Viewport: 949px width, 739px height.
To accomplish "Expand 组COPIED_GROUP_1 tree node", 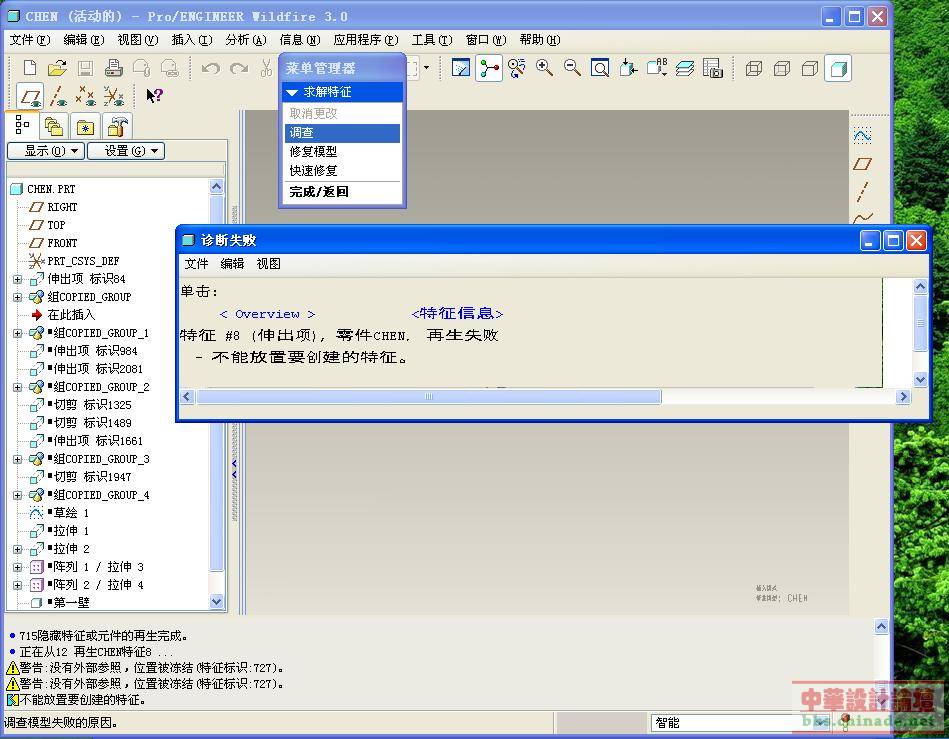I will click(x=18, y=333).
